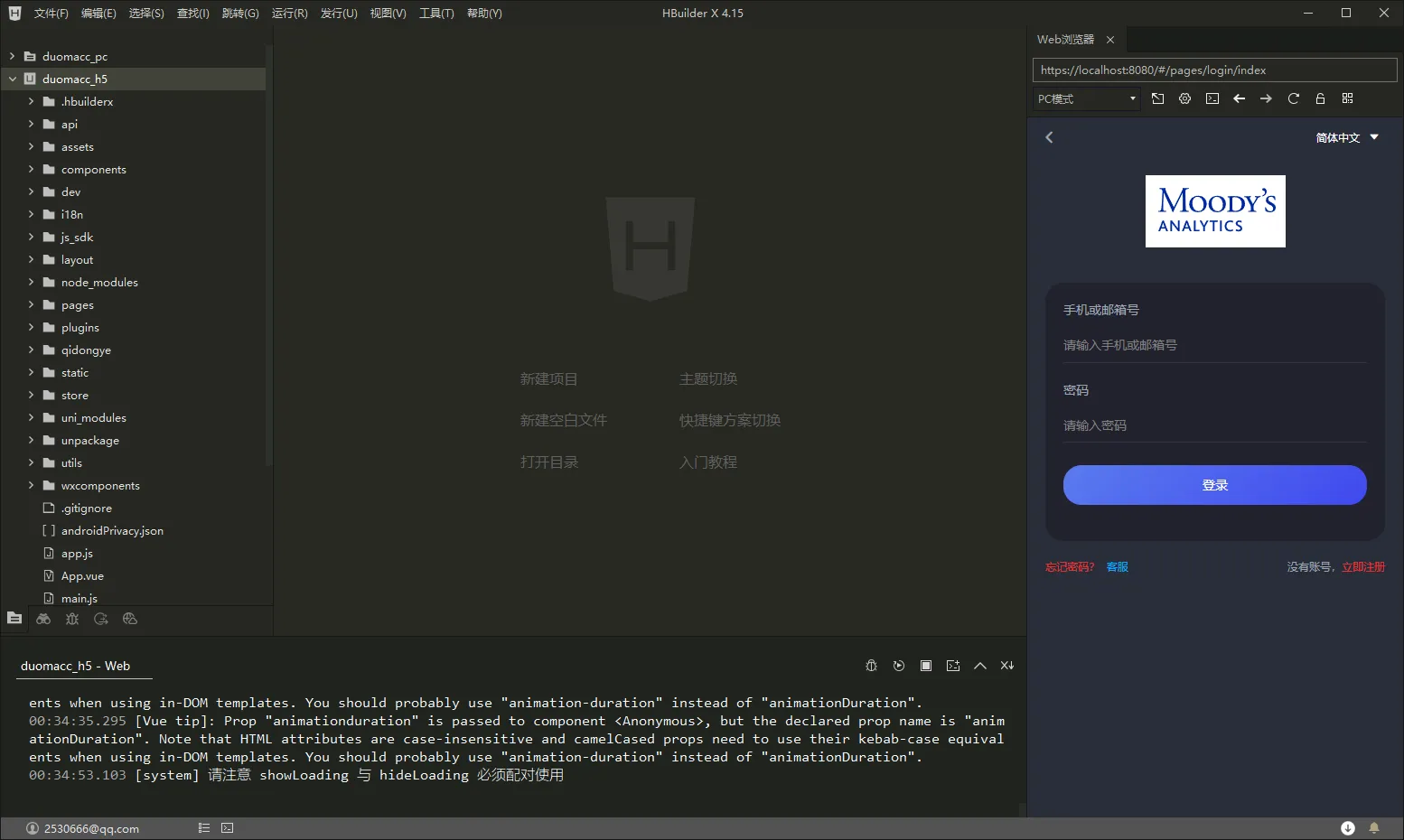Open web browser settings gear

pos(1185,98)
